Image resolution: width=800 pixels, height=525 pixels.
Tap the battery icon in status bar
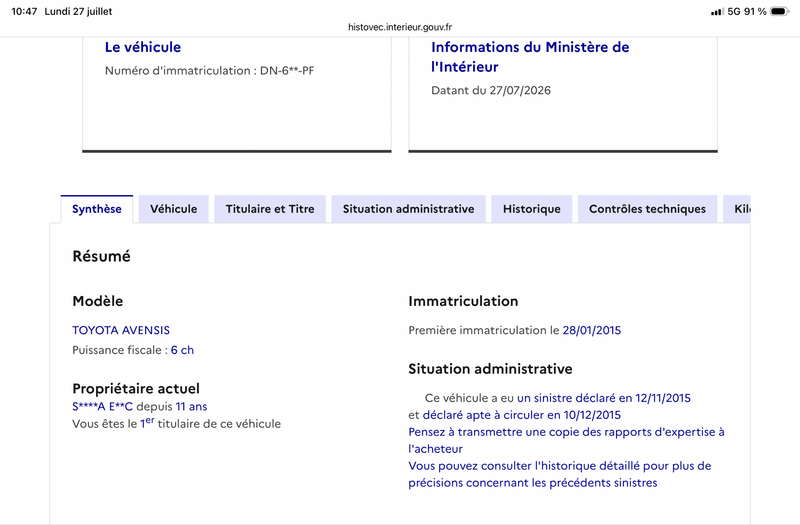click(x=780, y=11)
